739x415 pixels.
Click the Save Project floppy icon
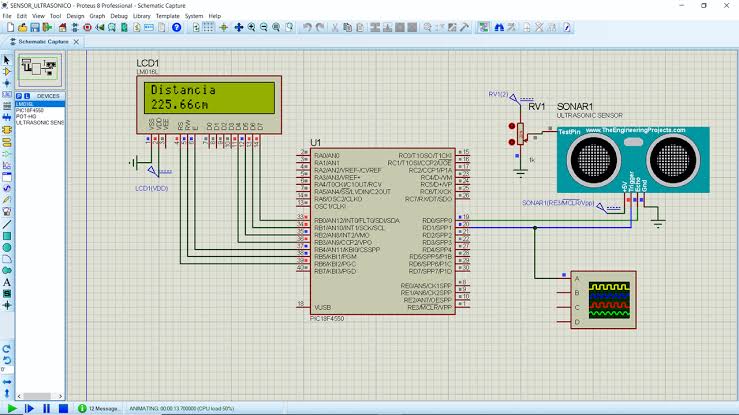35,27
